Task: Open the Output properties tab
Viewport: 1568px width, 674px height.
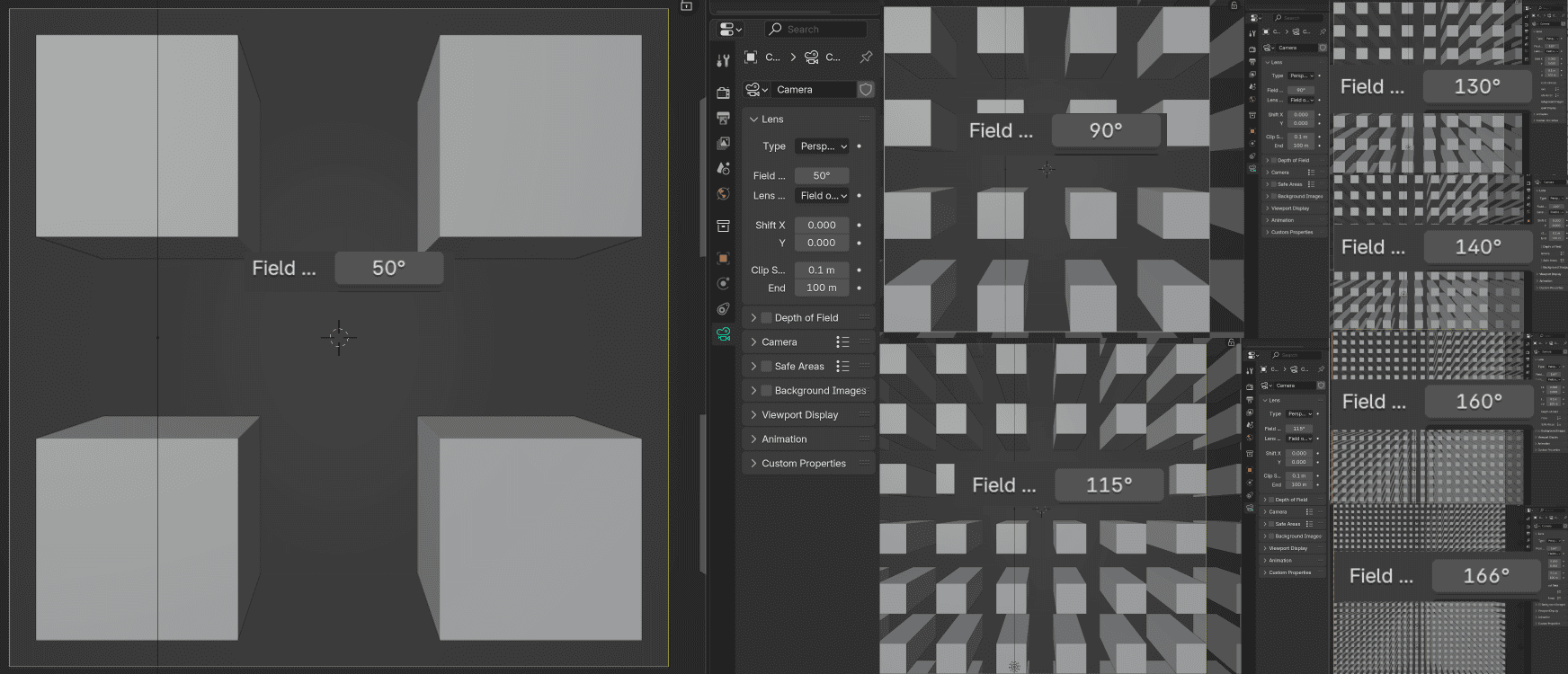Action: click(723, 118)
